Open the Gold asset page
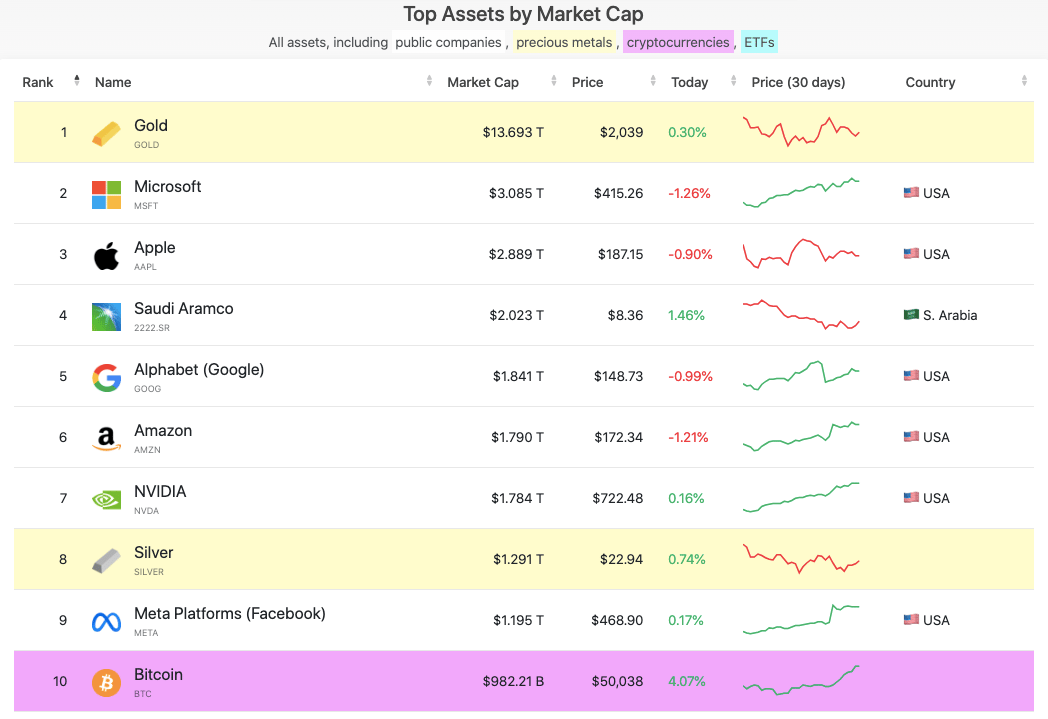 [151, 126]
